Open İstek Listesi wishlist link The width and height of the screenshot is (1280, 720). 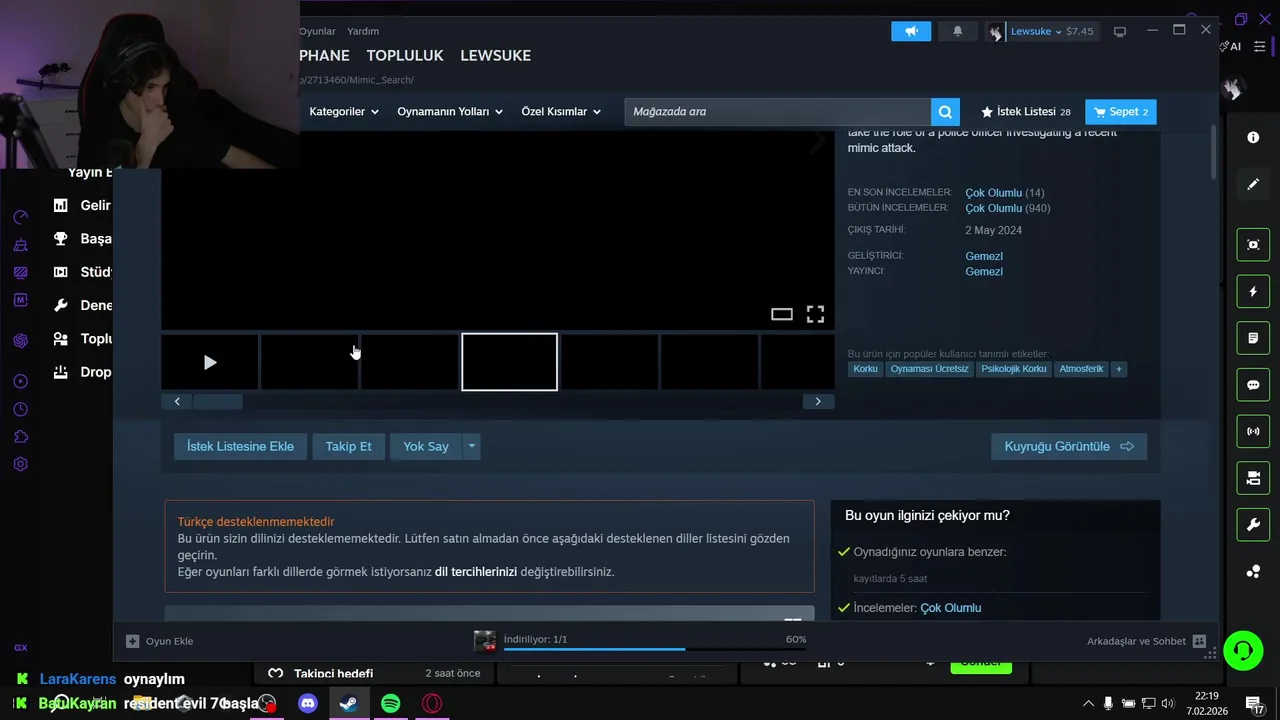(x=1025, y=112)
